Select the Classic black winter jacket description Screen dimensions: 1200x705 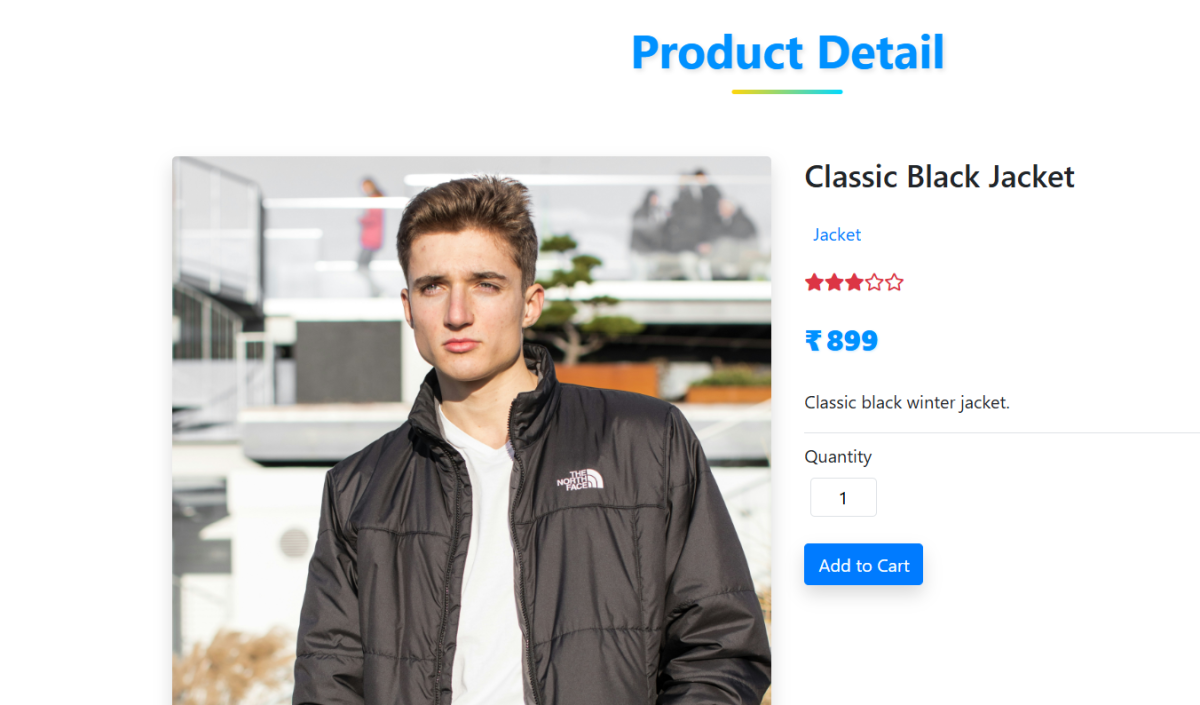click(907, 403)
